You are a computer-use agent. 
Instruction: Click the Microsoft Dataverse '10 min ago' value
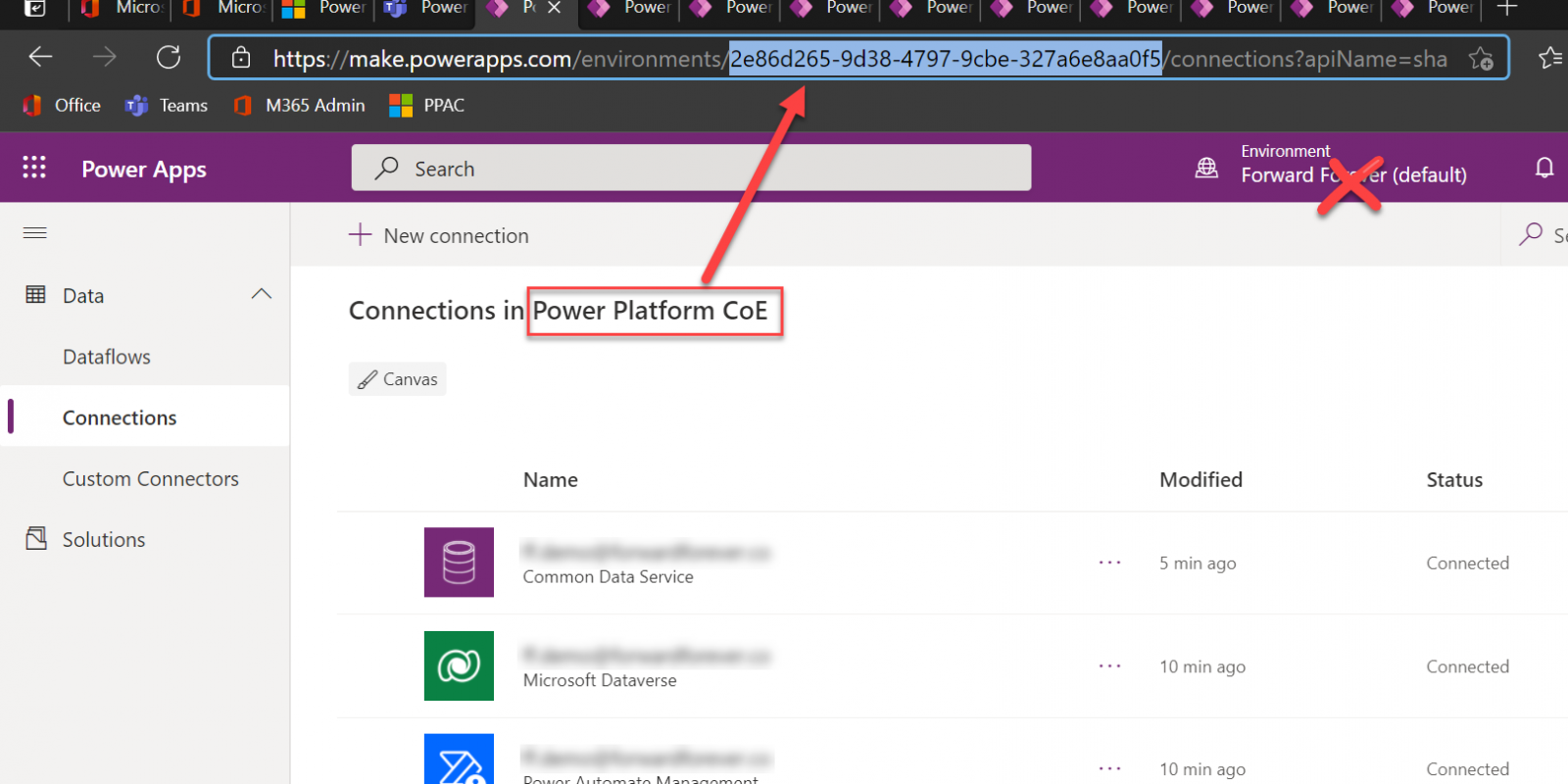click(1202, 666)
